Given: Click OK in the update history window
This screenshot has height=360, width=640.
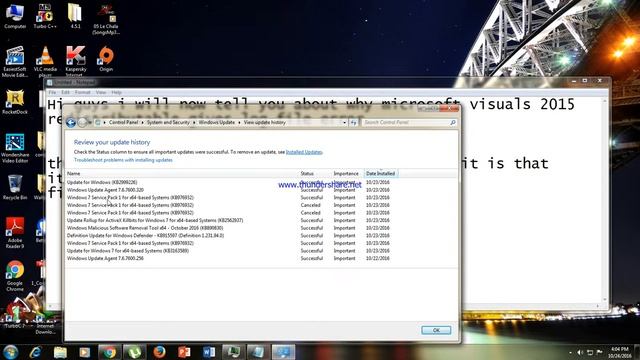Looking at the screenshot, I should (436, 330).
